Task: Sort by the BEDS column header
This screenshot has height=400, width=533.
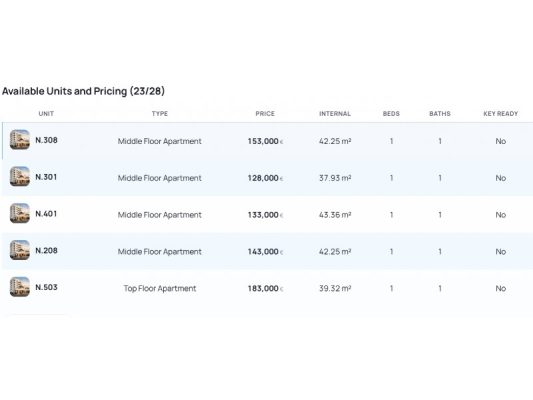Action: (391, 114)
